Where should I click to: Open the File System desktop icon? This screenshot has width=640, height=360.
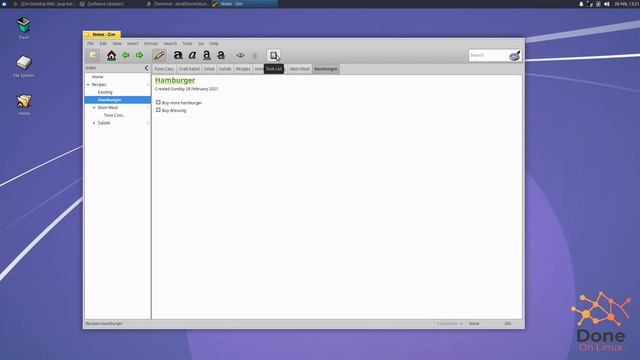point(24,67)
